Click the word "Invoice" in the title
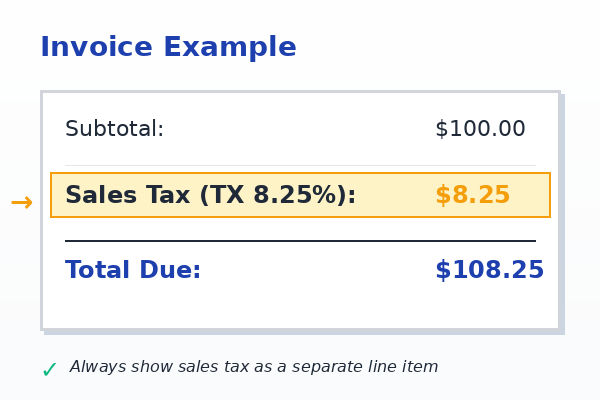This screenshot has width=600, height=400. pyautogui.click(x=96, y=48)
